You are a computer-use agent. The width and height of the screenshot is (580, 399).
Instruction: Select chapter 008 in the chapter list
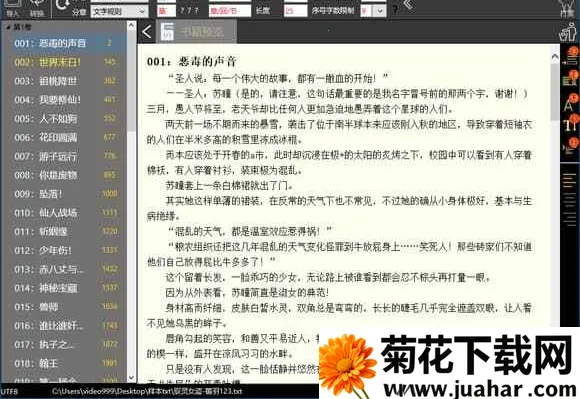(64, 175)
